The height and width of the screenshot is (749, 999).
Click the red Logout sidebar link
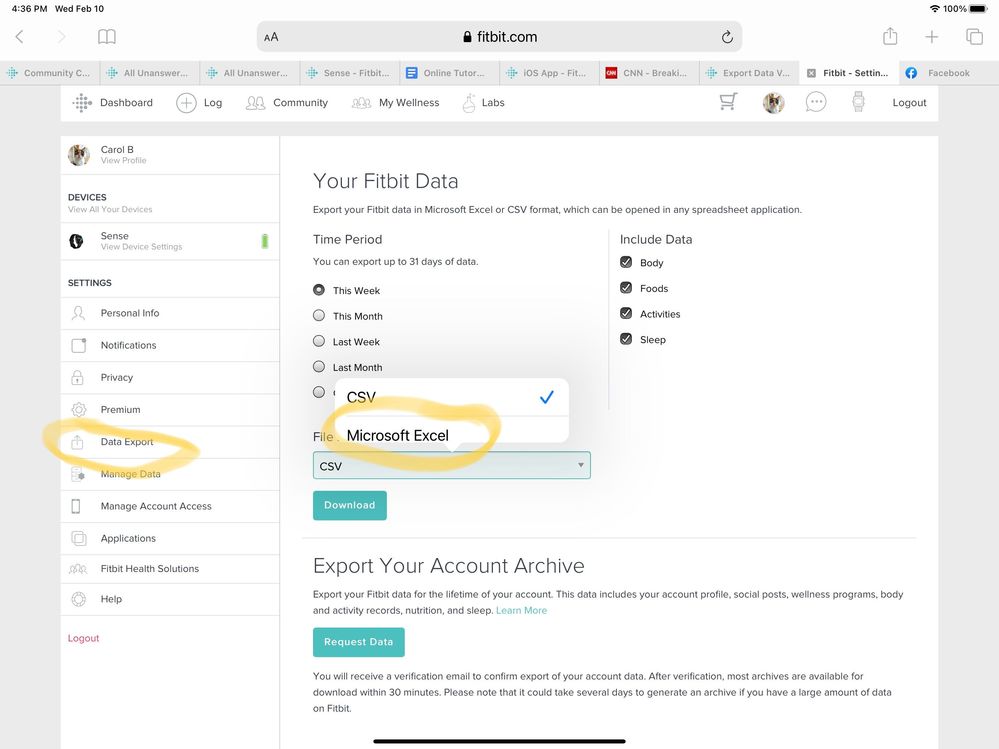(x=83, y=638)
